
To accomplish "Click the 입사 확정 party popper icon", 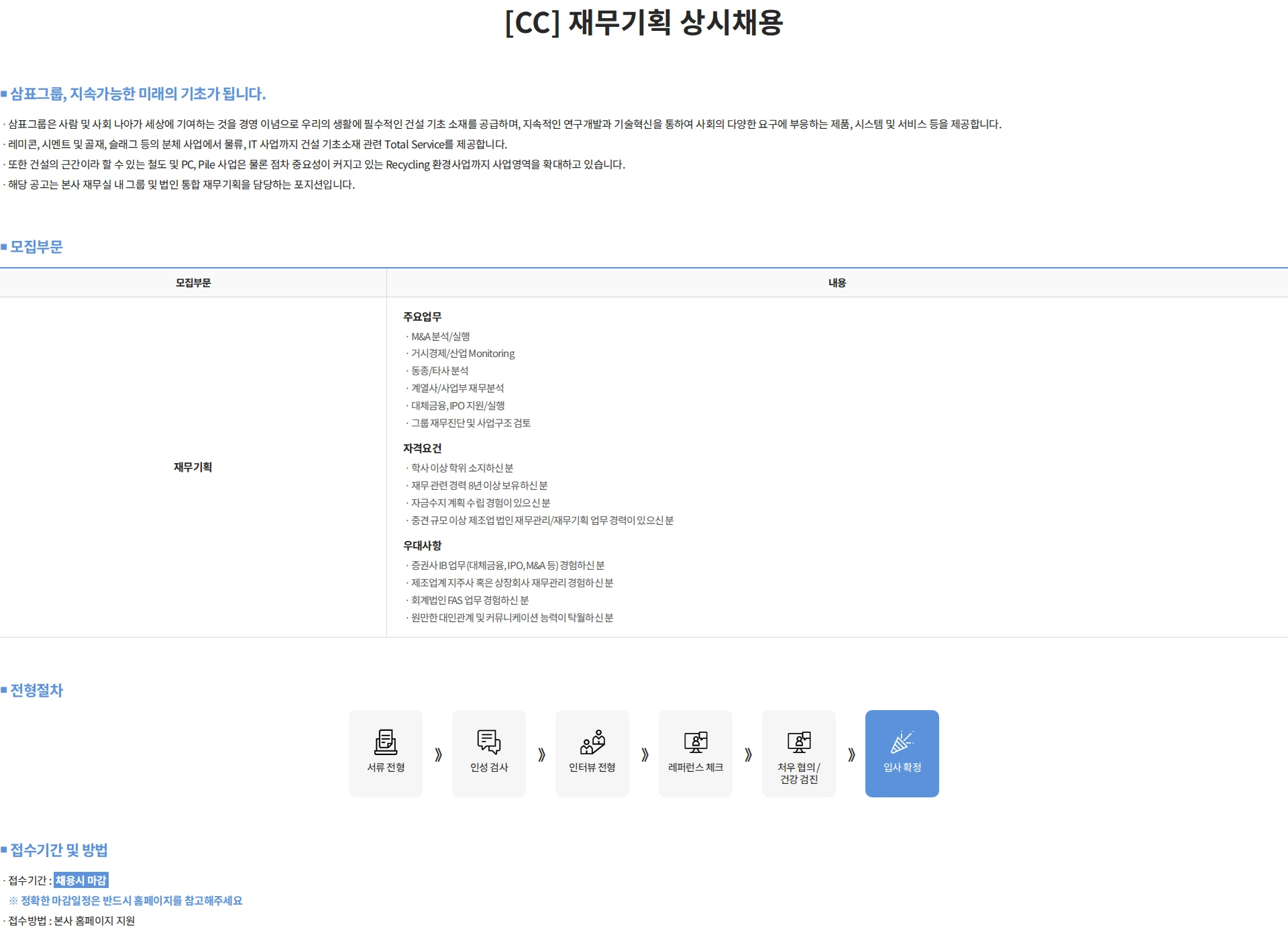I will (x=902, y=742).
